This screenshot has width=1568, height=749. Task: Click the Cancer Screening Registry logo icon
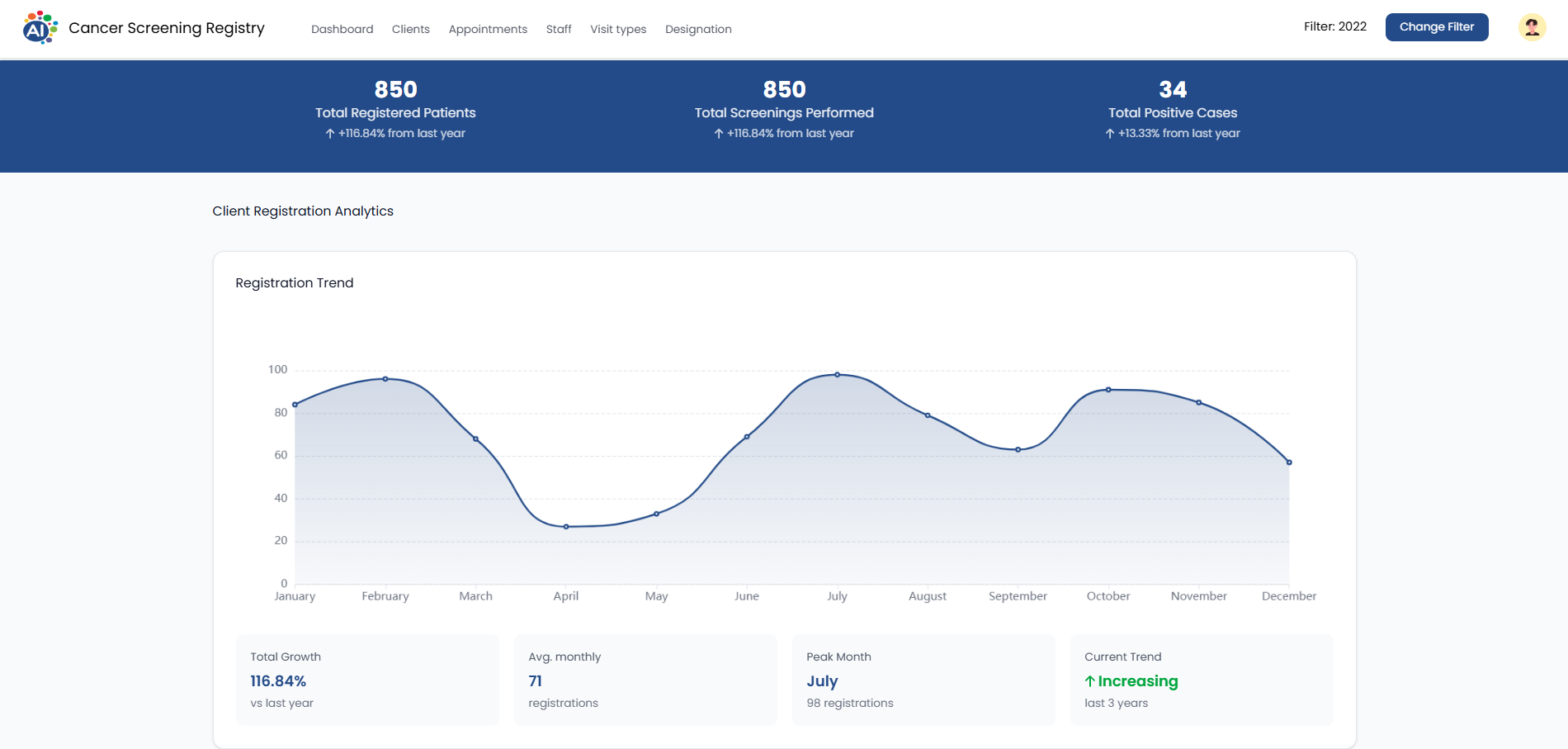click(40, 28)
